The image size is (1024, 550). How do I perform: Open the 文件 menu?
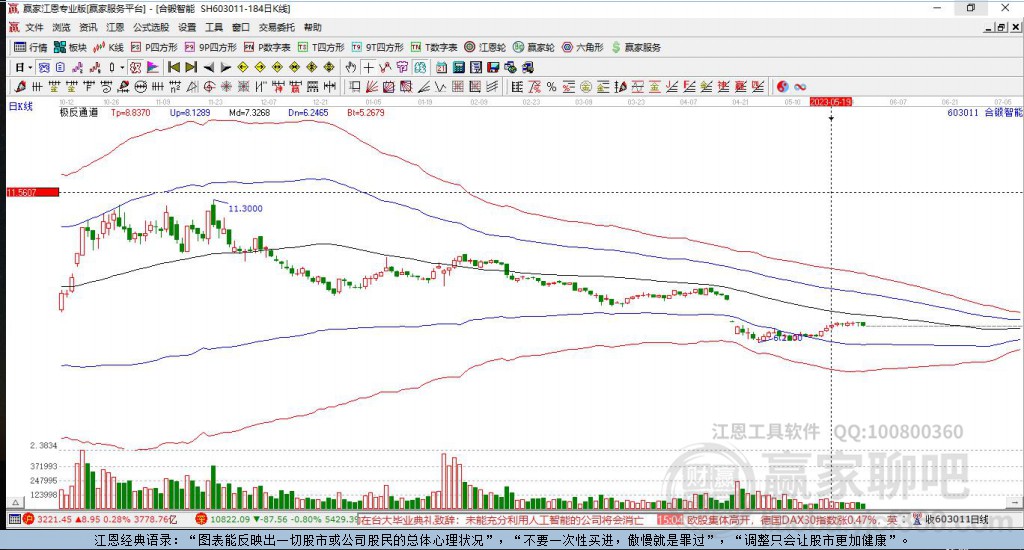pyautogui.click(x=34, y=27)
